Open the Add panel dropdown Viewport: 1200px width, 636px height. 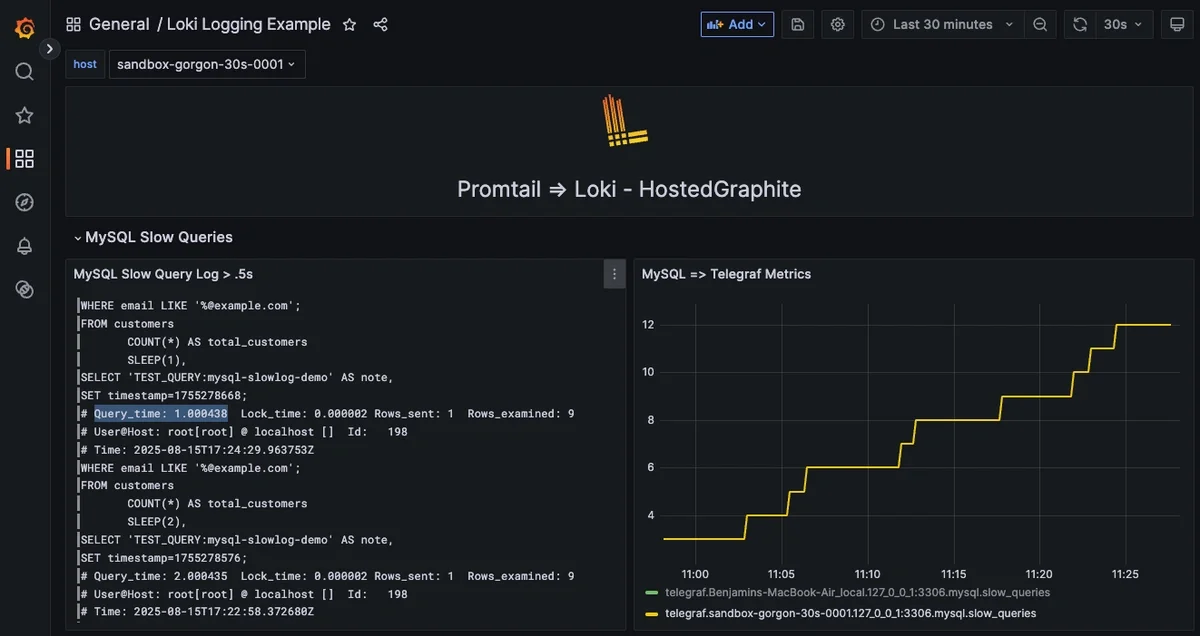(x=737, y=24)
